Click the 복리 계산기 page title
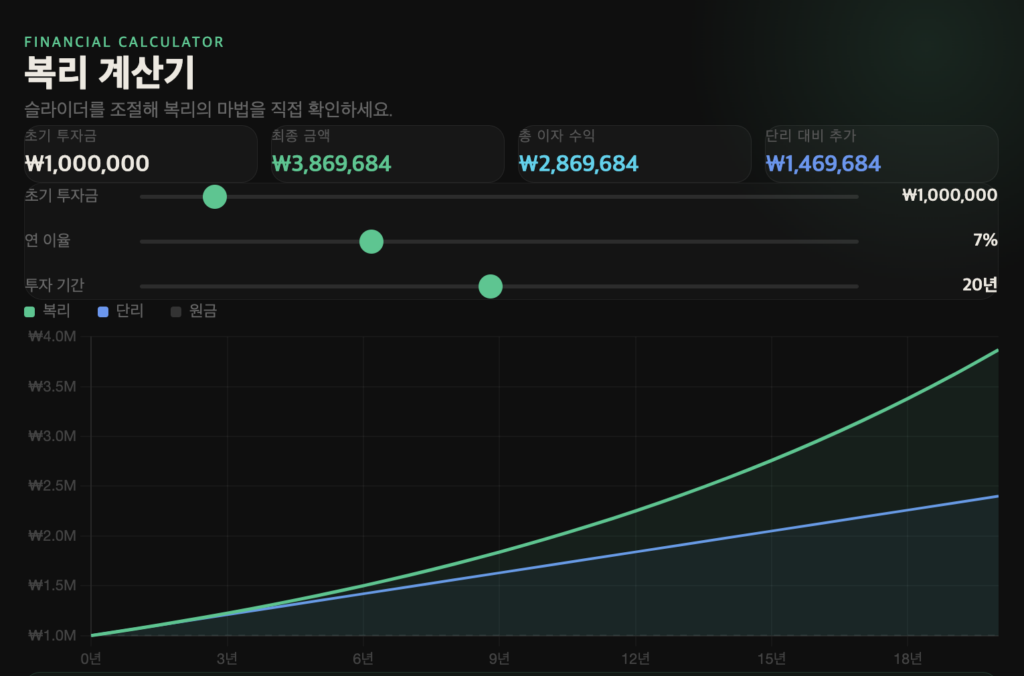The image size is (1024, 676). pos(109,74)
